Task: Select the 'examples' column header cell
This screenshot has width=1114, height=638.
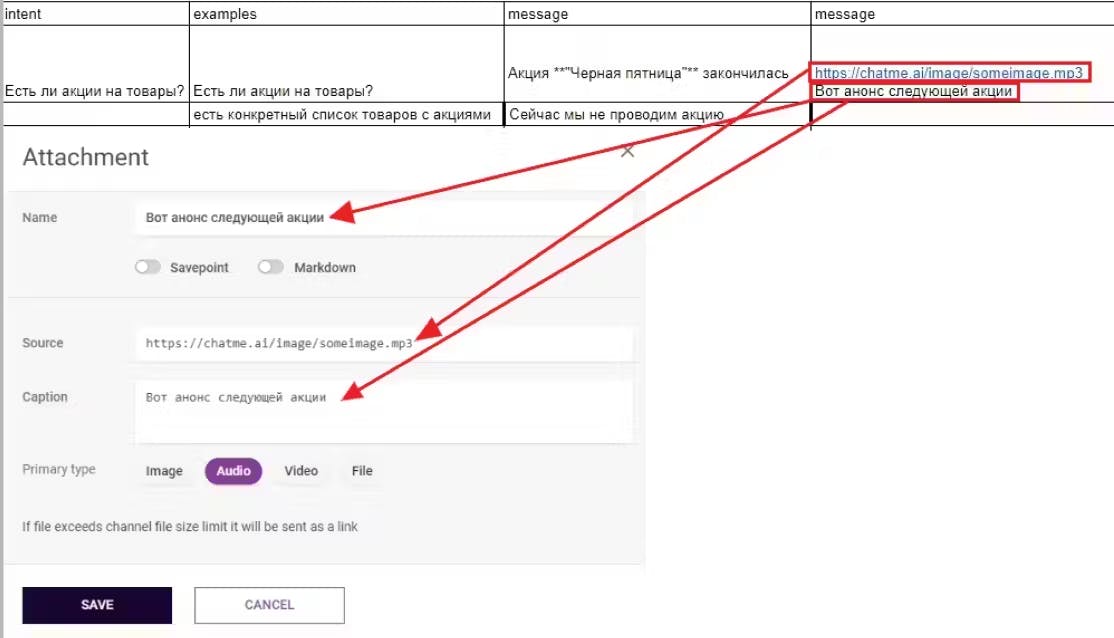Action: tap(347, 14)
